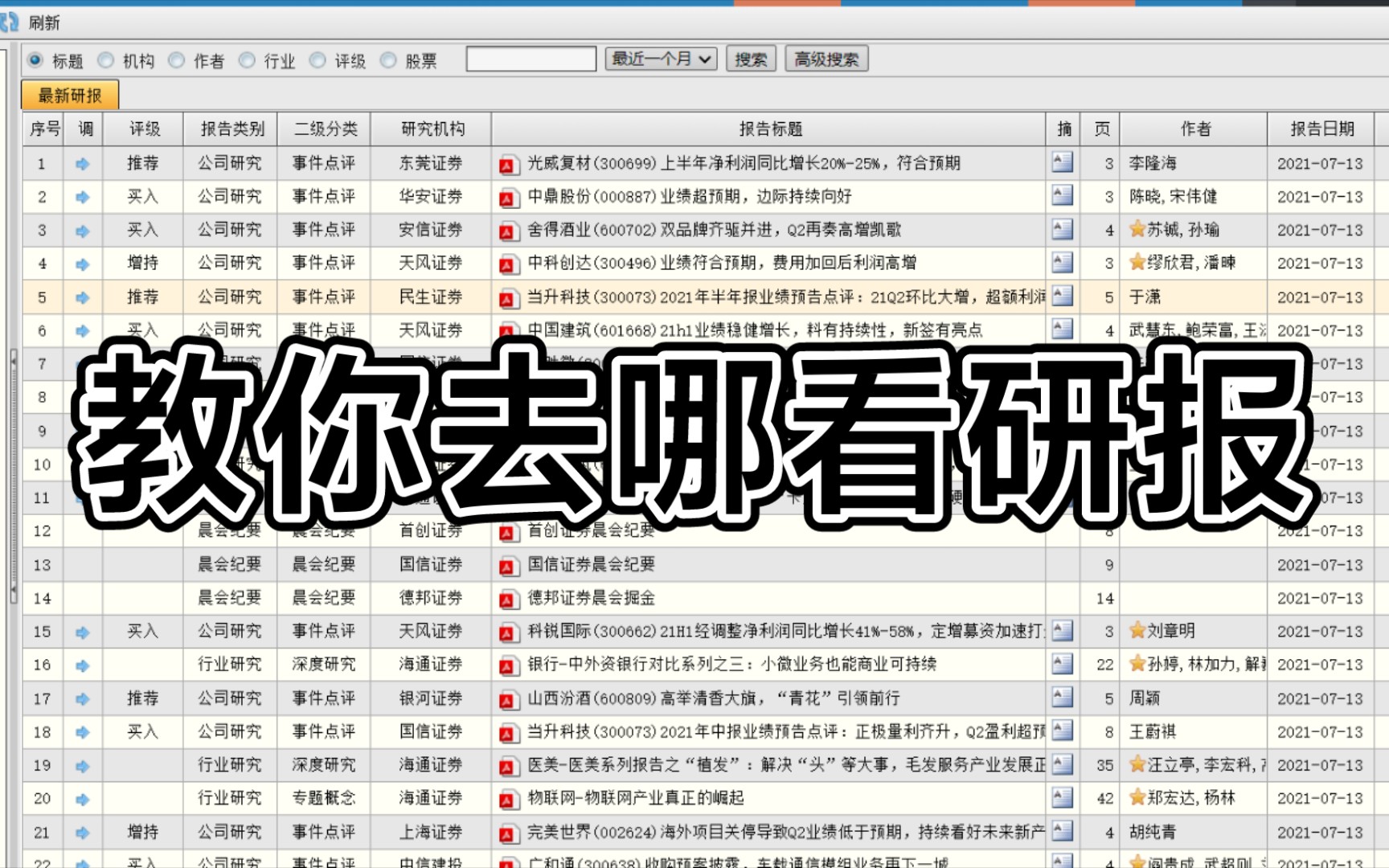1389x868 pixels.
Task: Click the search keyword input field
Action: click(x=531, y=59)
